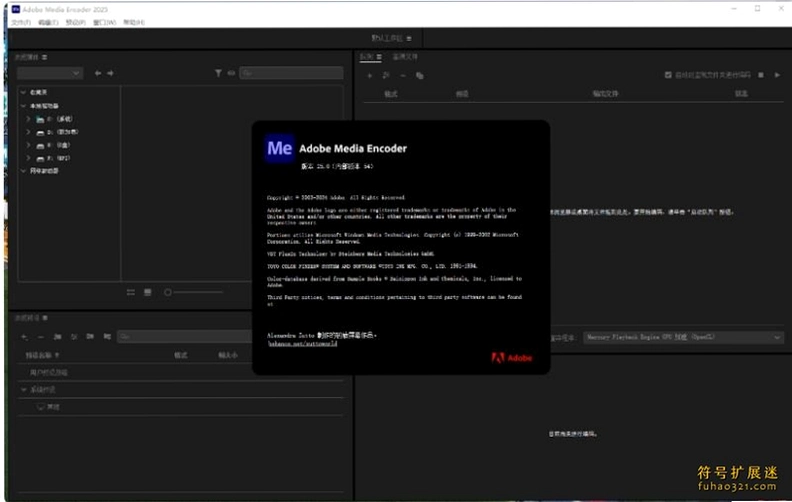792x502 pixels.
Task: Click the new preset group icon
Action: 58,337
